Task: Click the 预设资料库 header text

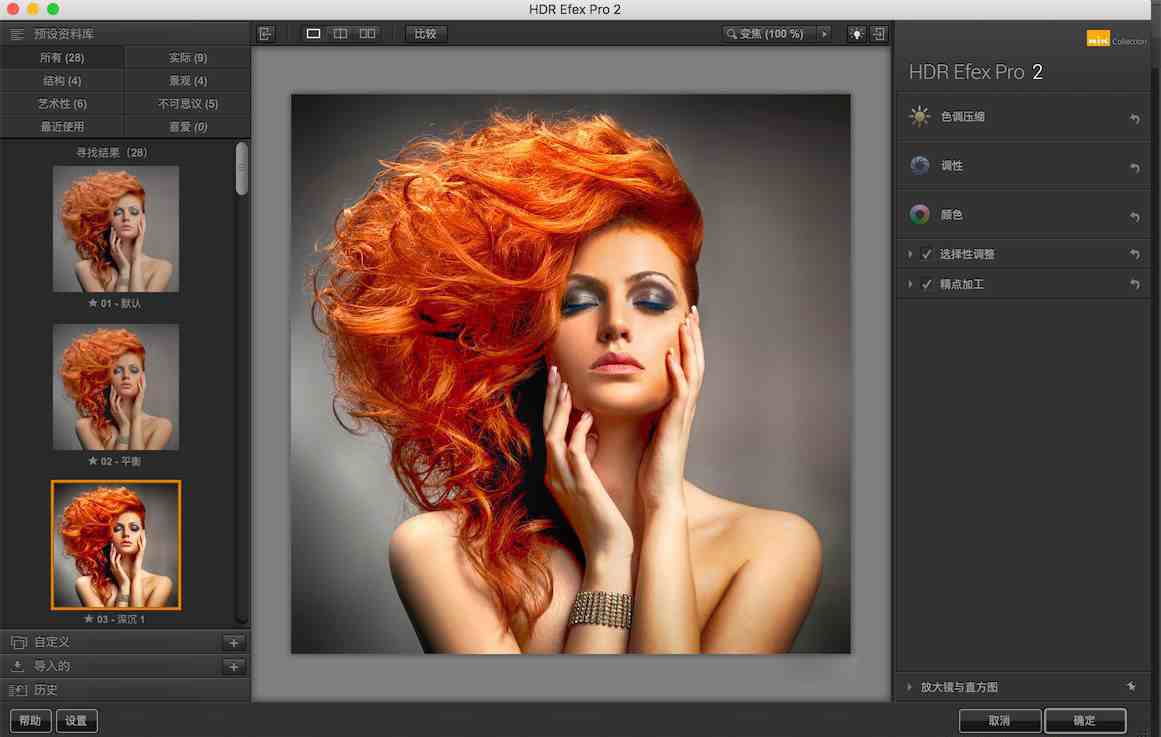Action: click(x=64, y=34)
